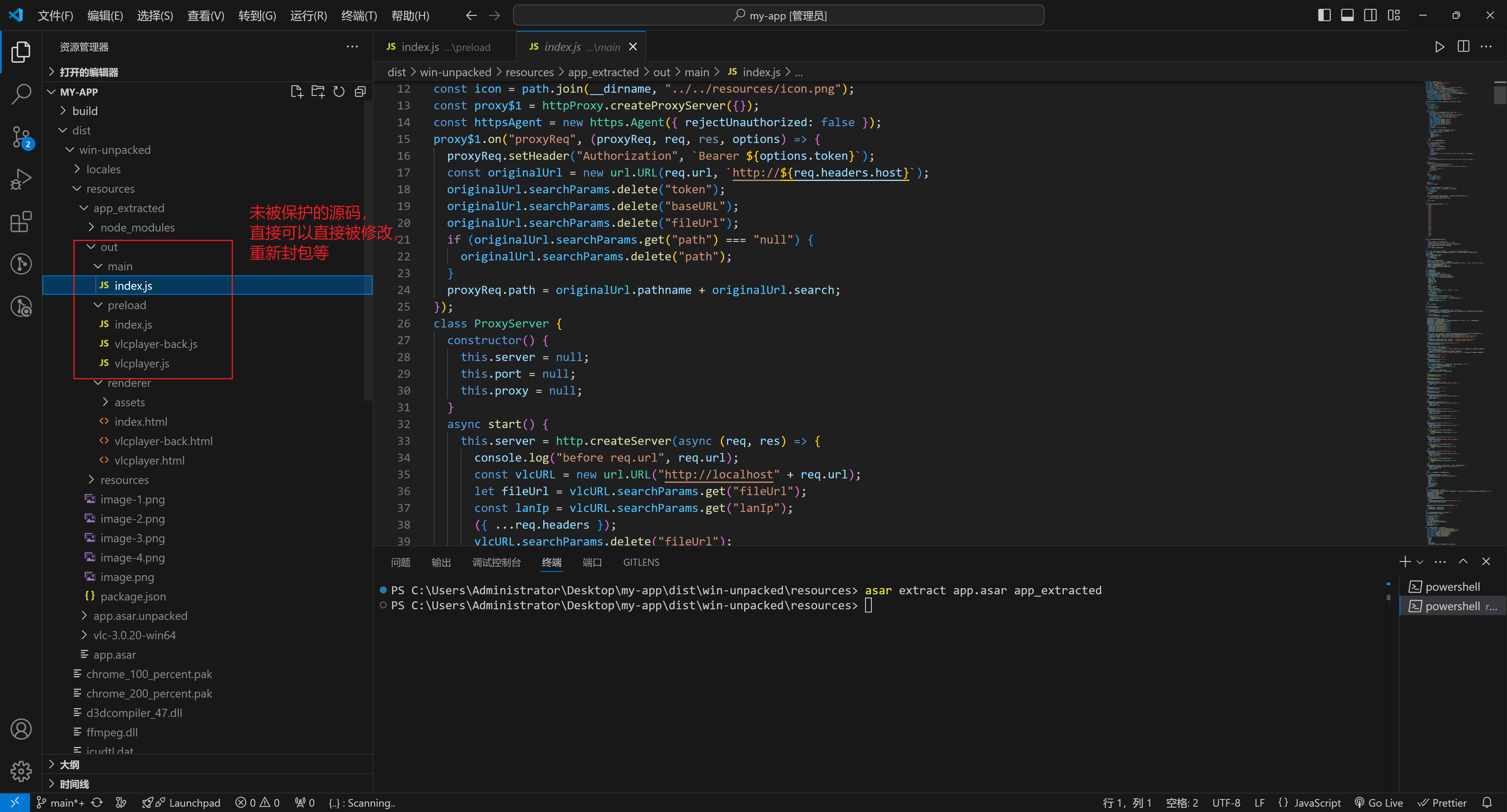Open vlcplayer-back.js file in tree
This screenshot has height=812, width=1507.
pyautogui.click(x=207, y=344)
